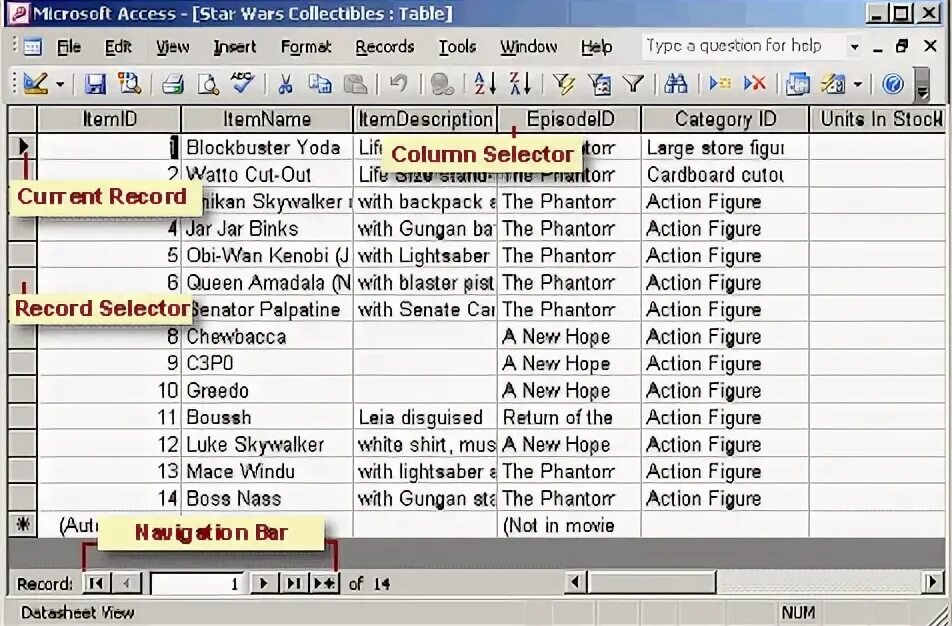Cut the selection with the scissors icon
Viewport: 952px width, 626px height.
point(285,84)
